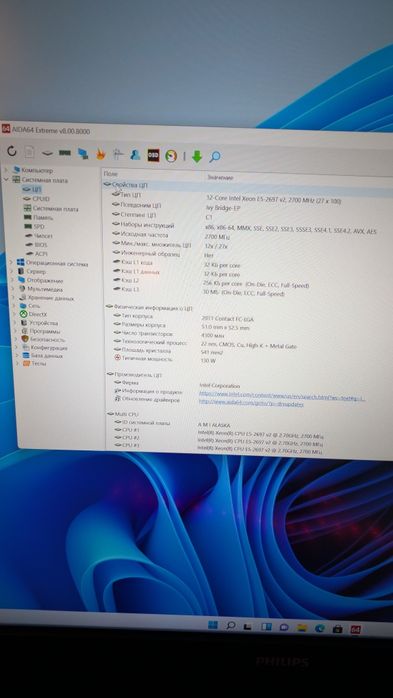Select Безопасность in the tree
Viewport: 393px width, 698px height.
(x=43, y=339)
